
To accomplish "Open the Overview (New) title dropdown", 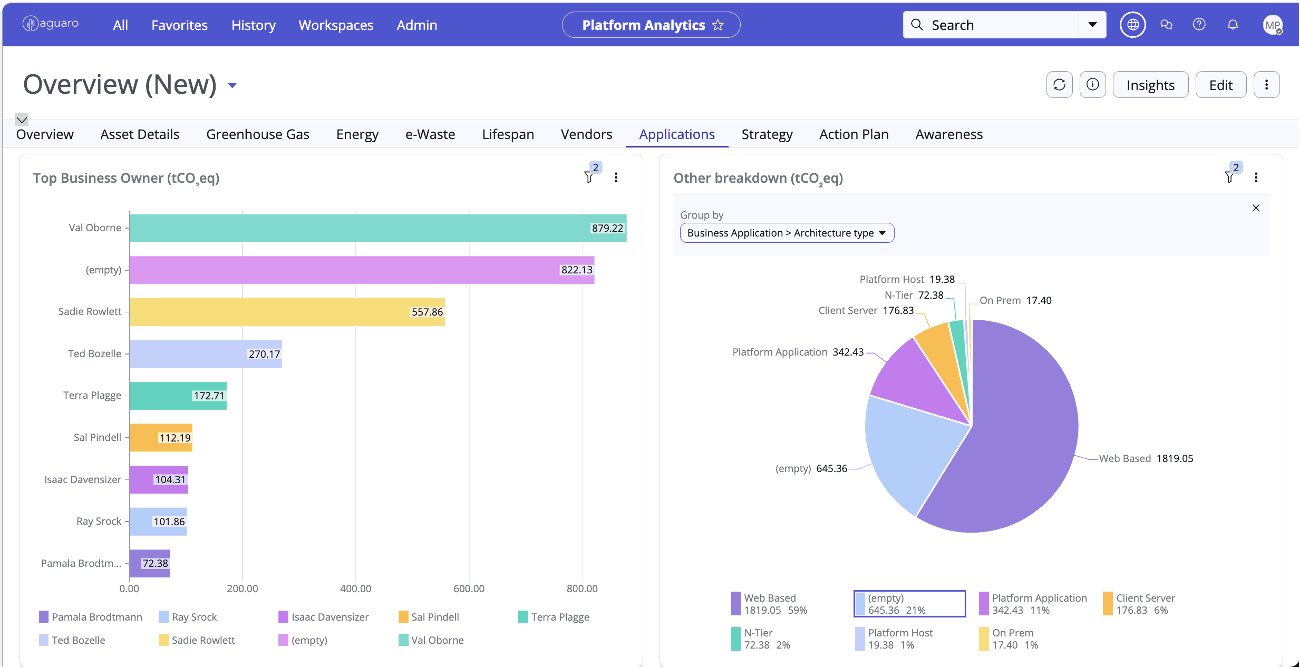I will (232, 85).
